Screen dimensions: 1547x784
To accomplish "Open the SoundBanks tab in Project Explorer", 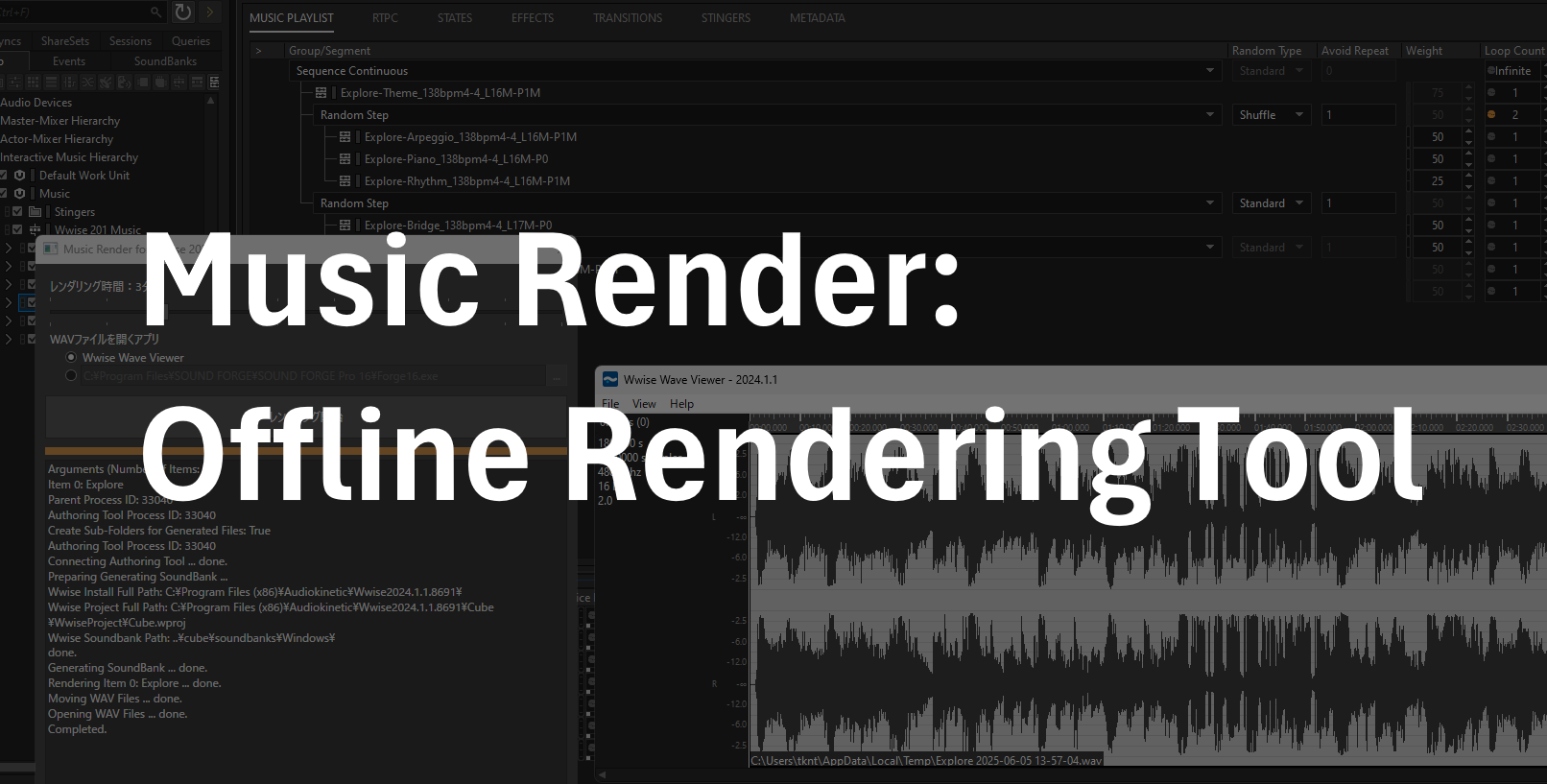I will (x=165, y=61).
